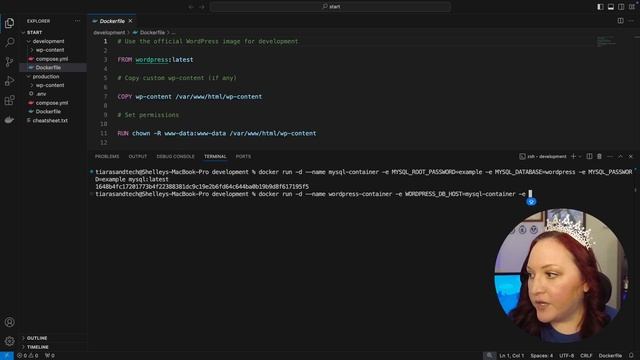This screenshot has width=640, height=360.
Task: Switch to the Ports tab
Action: pyautogui.click(x=243, y=156)
